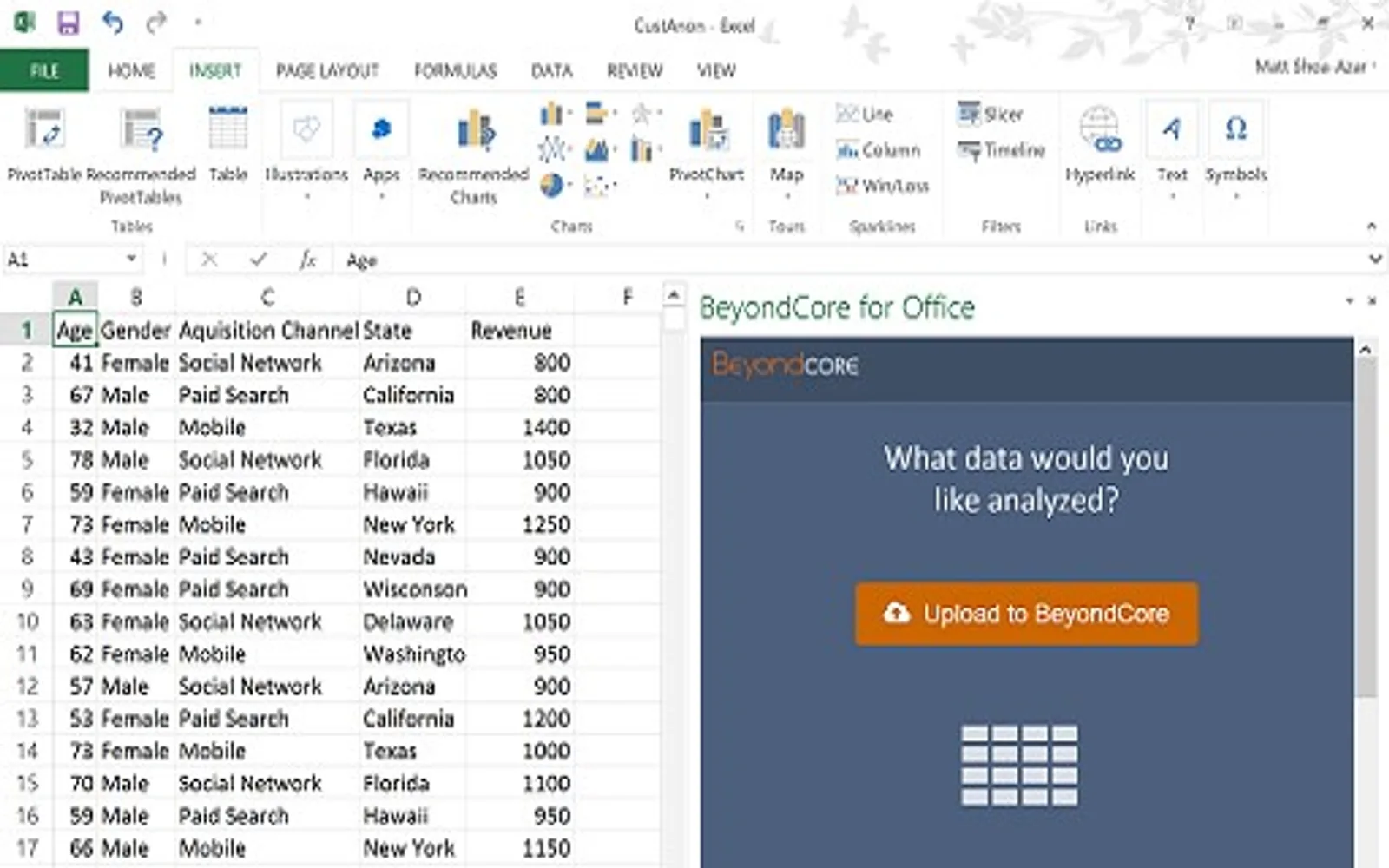The image size is (1389, 868).
Task: Open the Map tours button
Action: [x=787, y=152]
